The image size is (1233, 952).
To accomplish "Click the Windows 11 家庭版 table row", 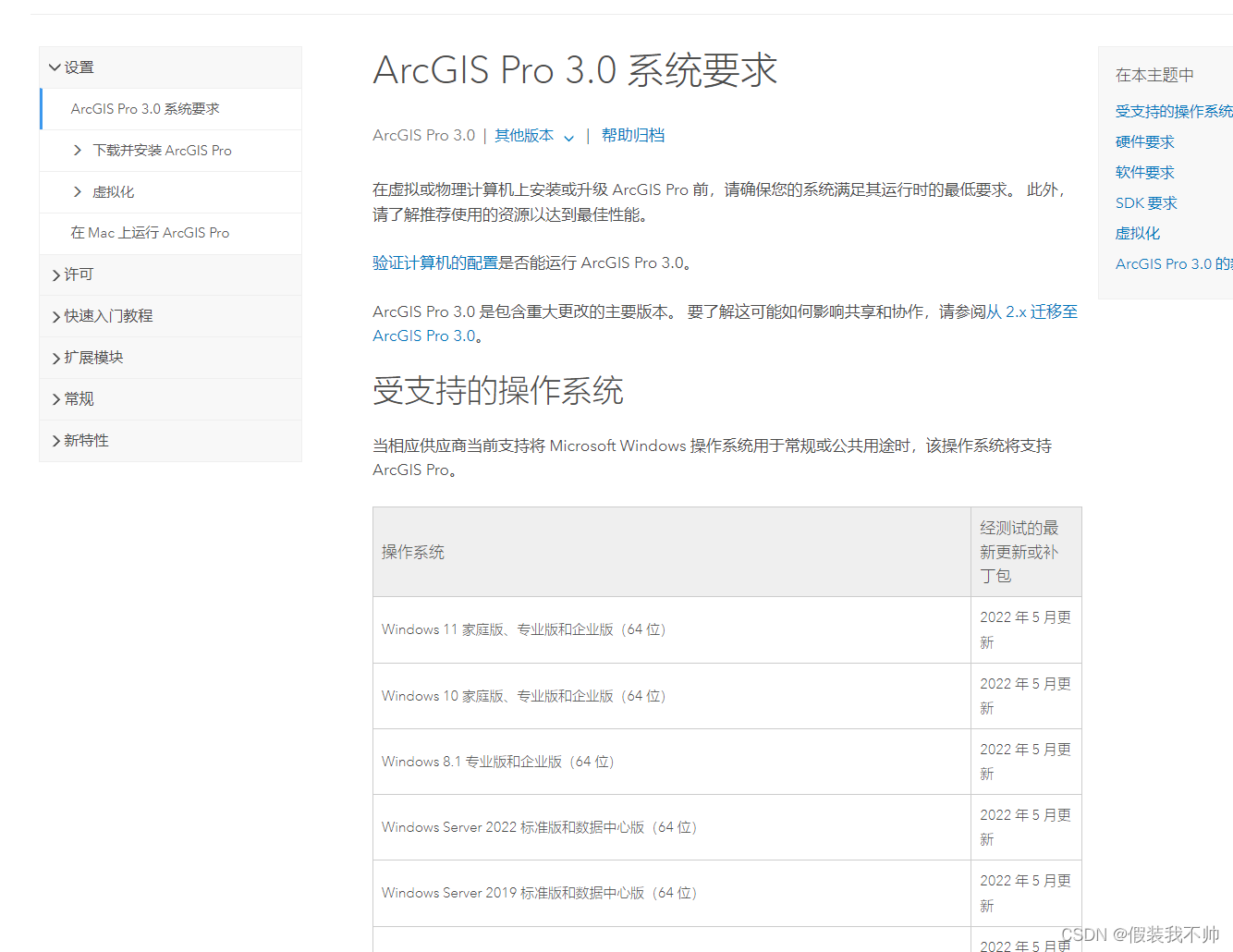I will point(727,629).
